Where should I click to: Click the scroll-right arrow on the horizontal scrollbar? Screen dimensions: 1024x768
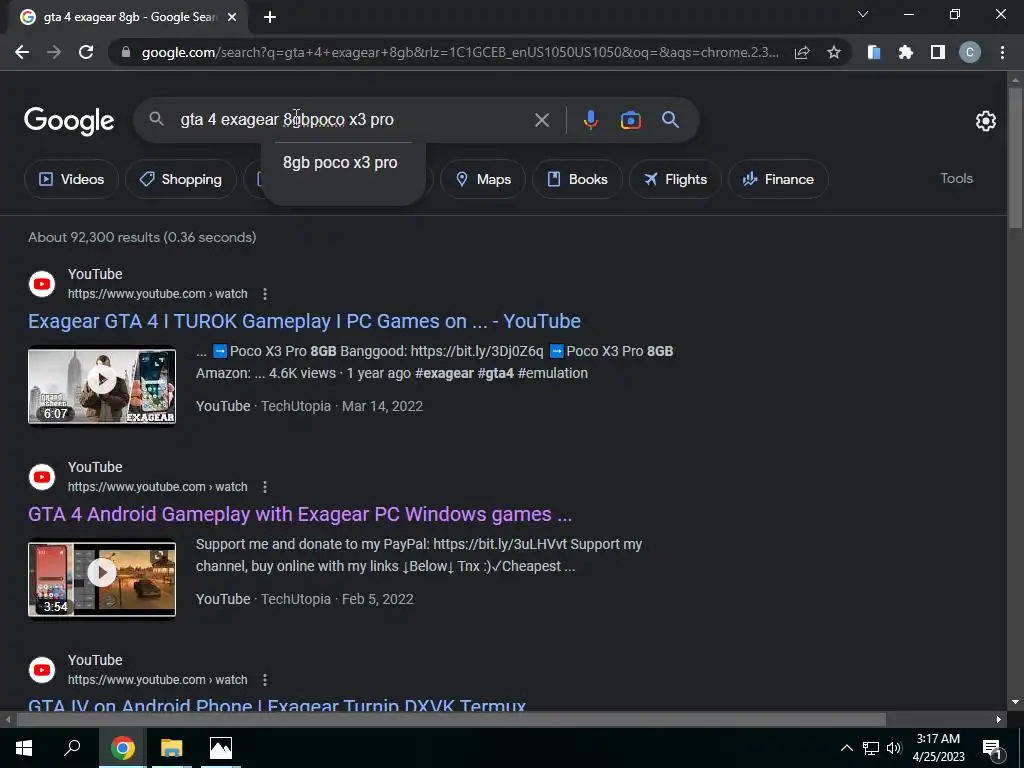click(999, 720)
